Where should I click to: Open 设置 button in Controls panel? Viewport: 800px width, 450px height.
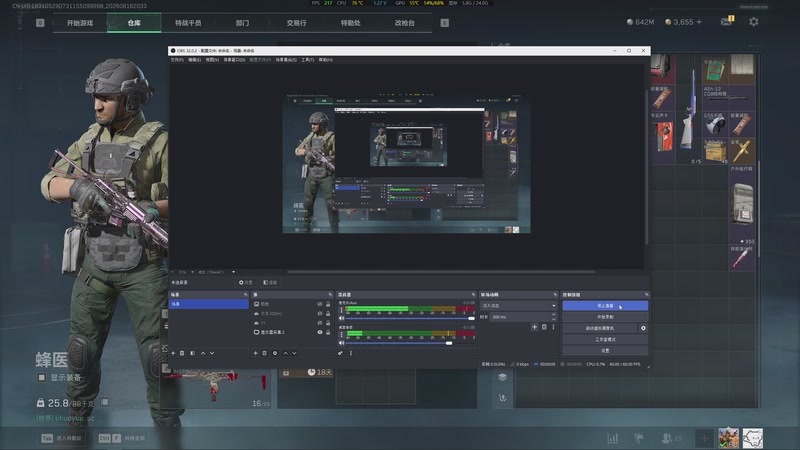point(605,351)
